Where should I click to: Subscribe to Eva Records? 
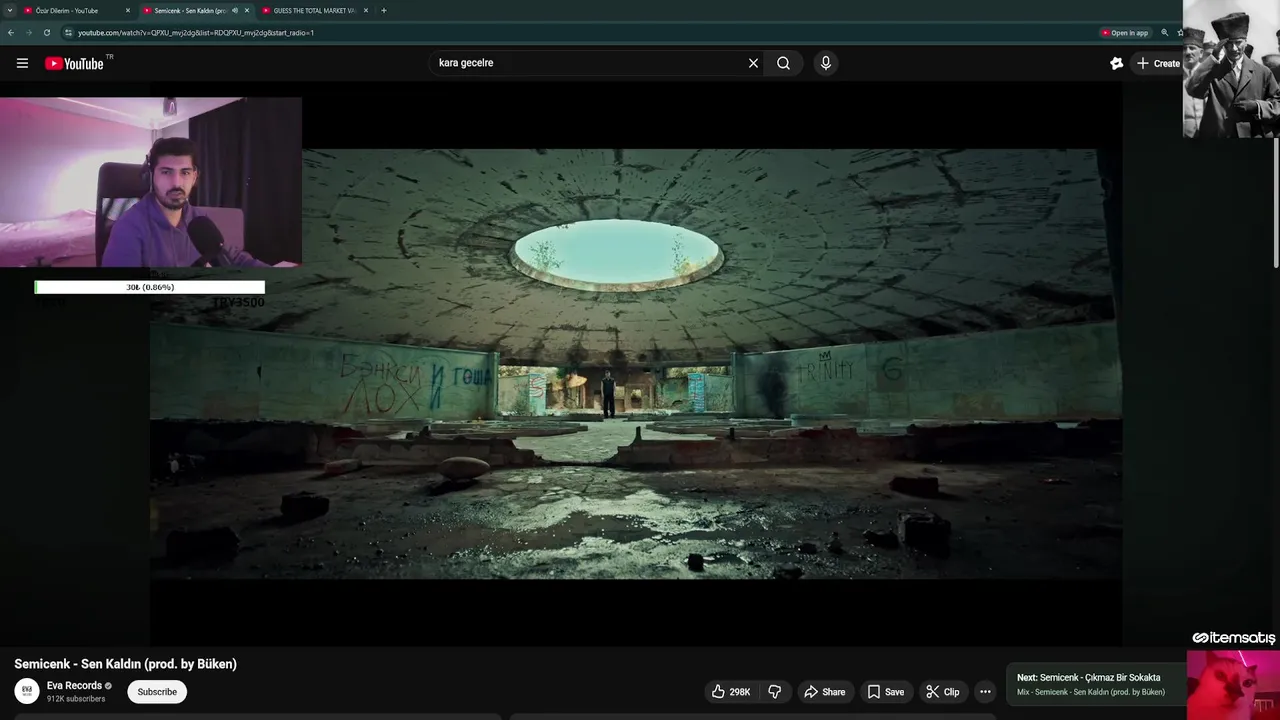[157, 692]
